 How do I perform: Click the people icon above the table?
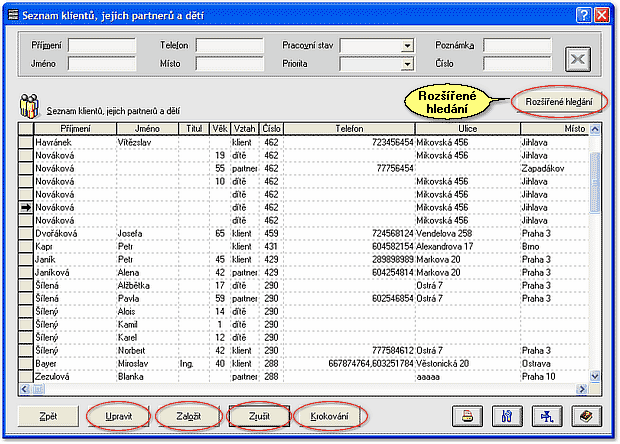pyautogui.click(x=29, y=104)
